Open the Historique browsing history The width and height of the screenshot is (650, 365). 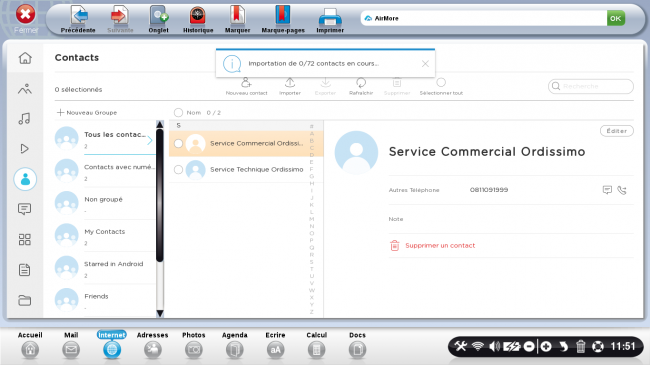(198, 19)
